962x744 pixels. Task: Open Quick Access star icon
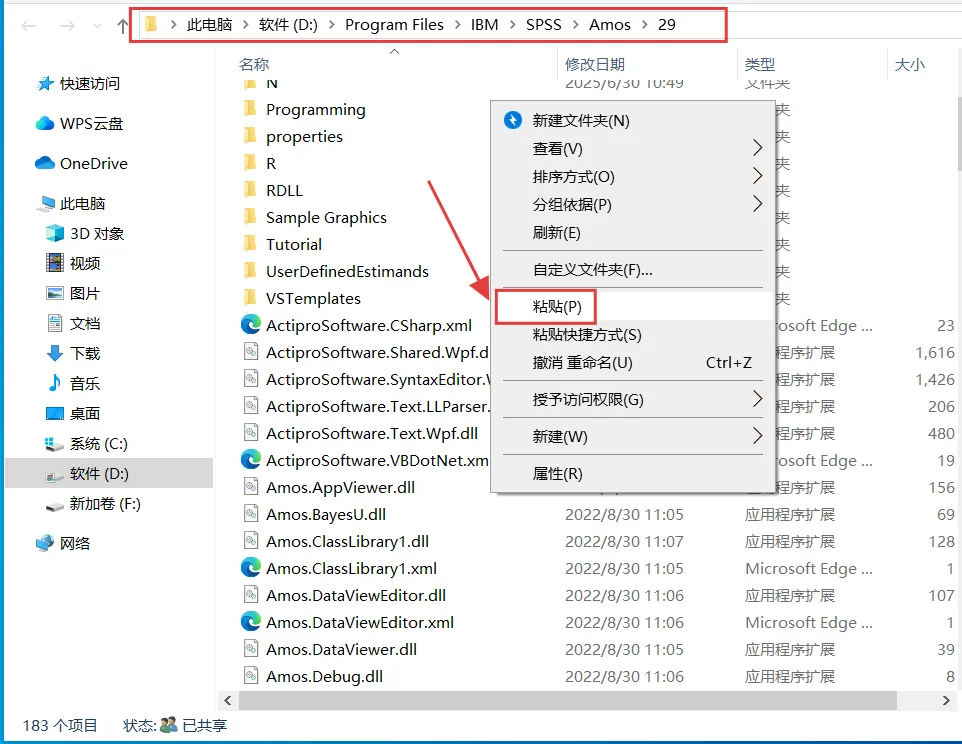point(45,83)
